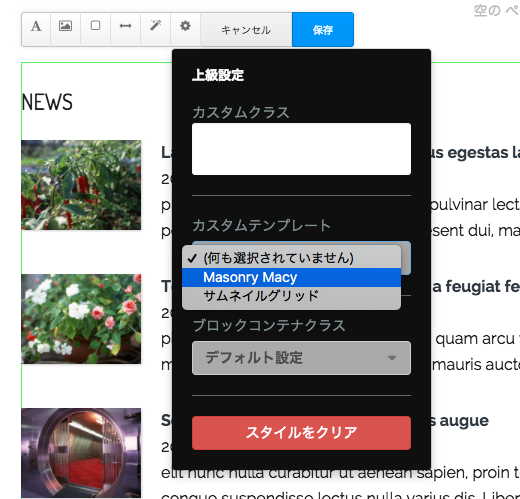Image resolution: width=520 pixels, height=499 pixels.
Task: Open the pink and white flowers thumbnail
Action: [x=81, y=319]
